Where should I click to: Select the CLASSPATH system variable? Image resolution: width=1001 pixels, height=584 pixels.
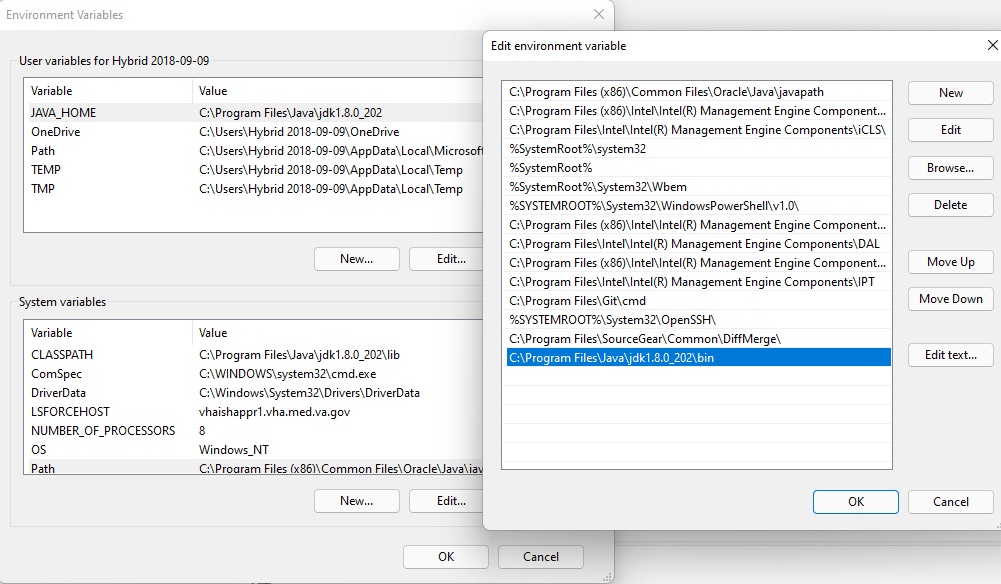[255, 355]
